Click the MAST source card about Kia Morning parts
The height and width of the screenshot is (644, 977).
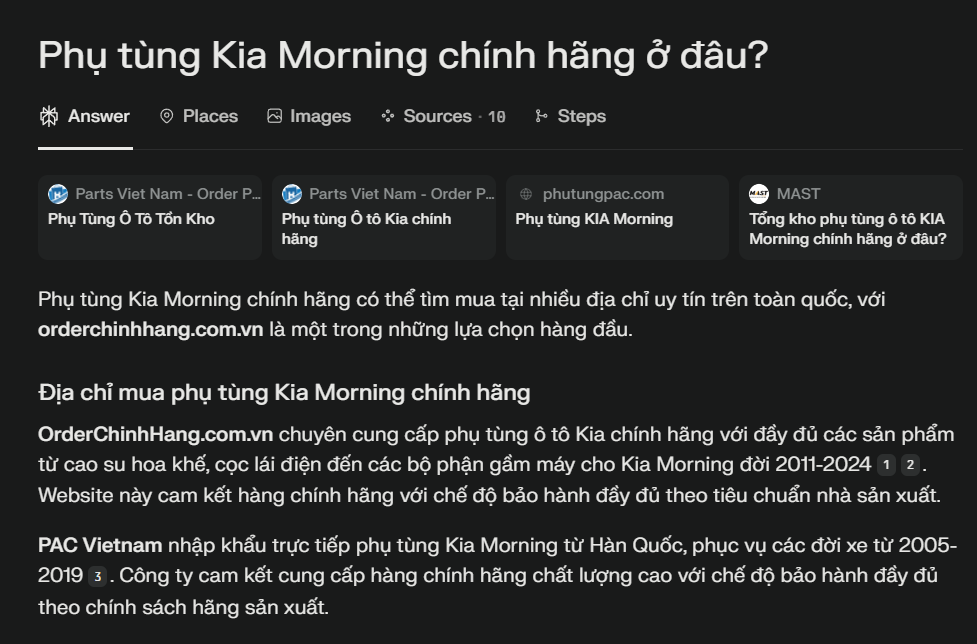[x=850, y=217]
